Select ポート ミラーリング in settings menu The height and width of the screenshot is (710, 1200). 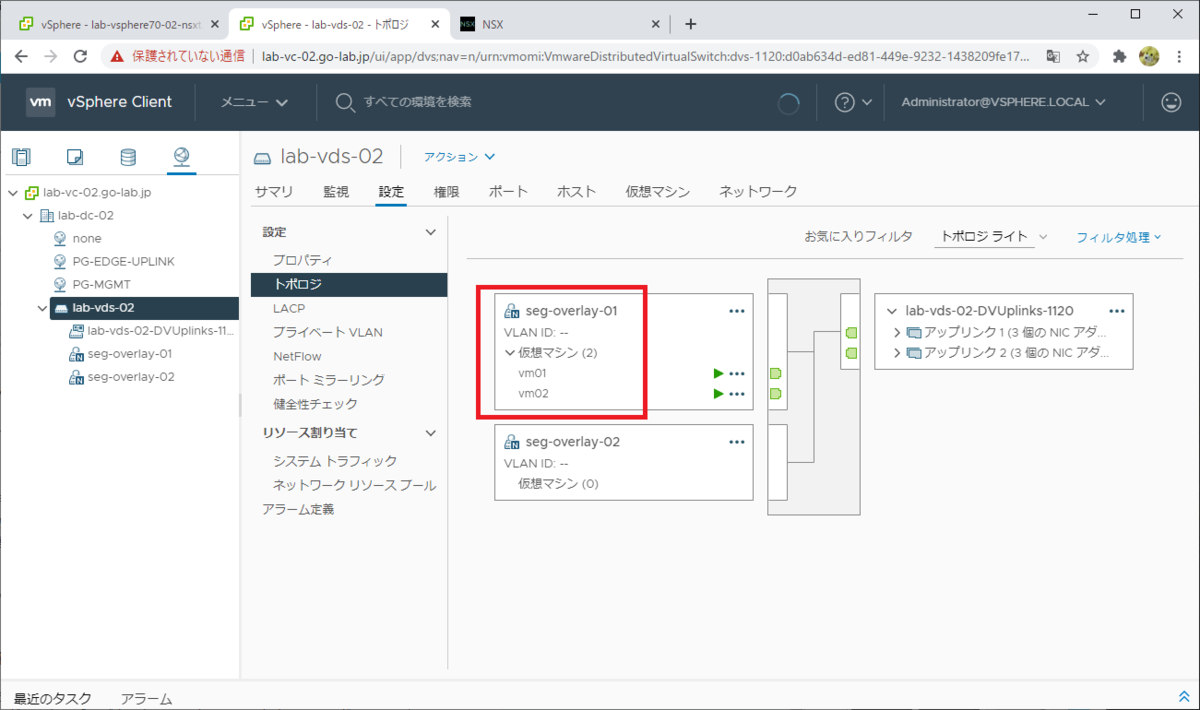329,380
